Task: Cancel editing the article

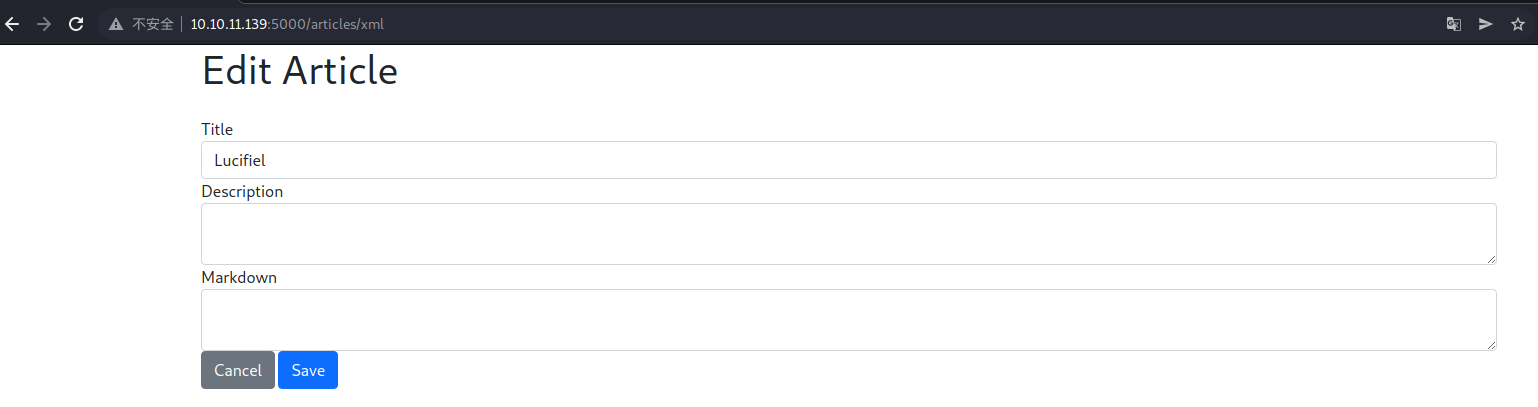Action: pyautogui.click(x=238, y=370)
